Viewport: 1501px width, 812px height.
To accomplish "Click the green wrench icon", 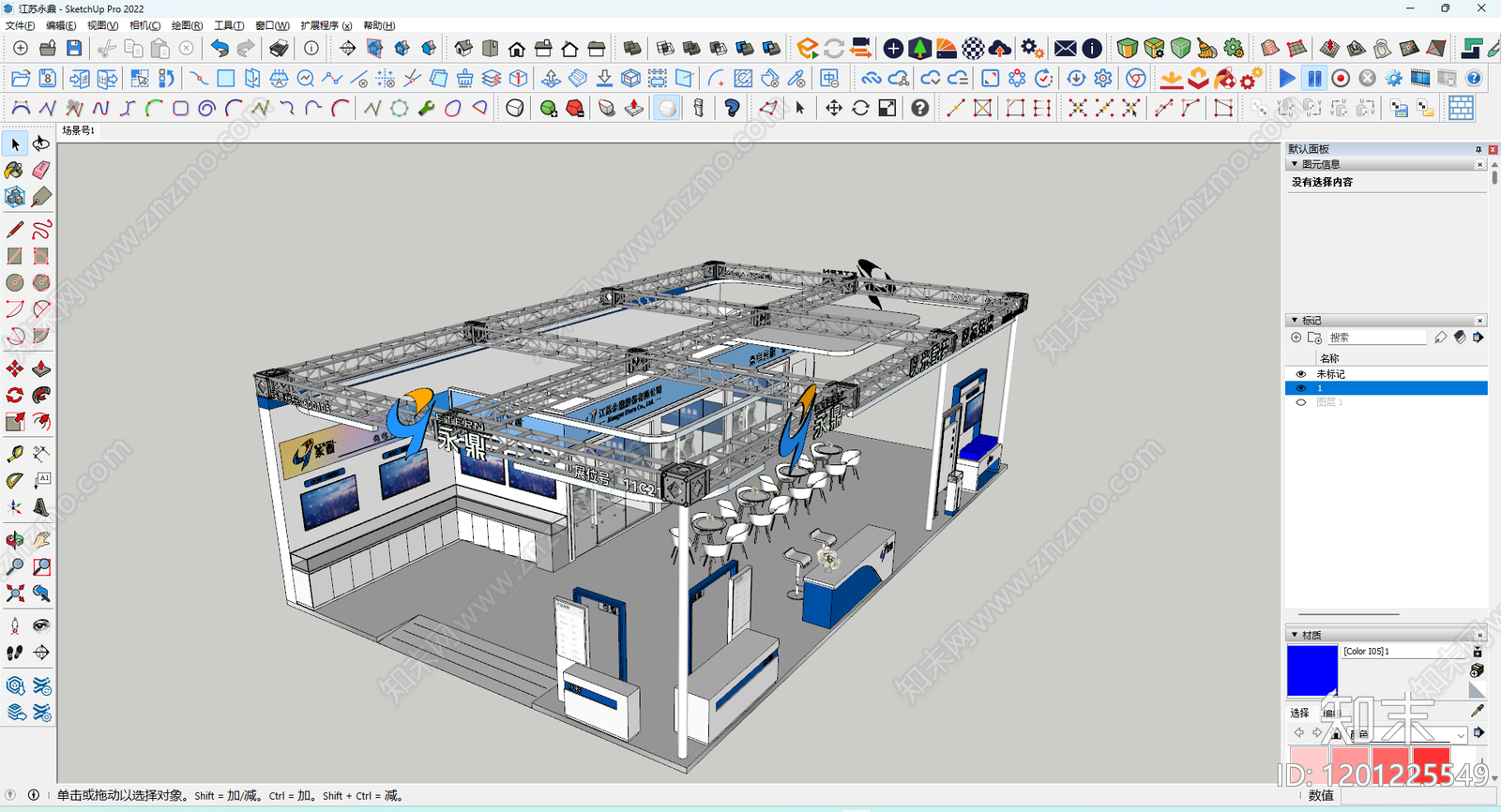I will click(x=426, y=108).
